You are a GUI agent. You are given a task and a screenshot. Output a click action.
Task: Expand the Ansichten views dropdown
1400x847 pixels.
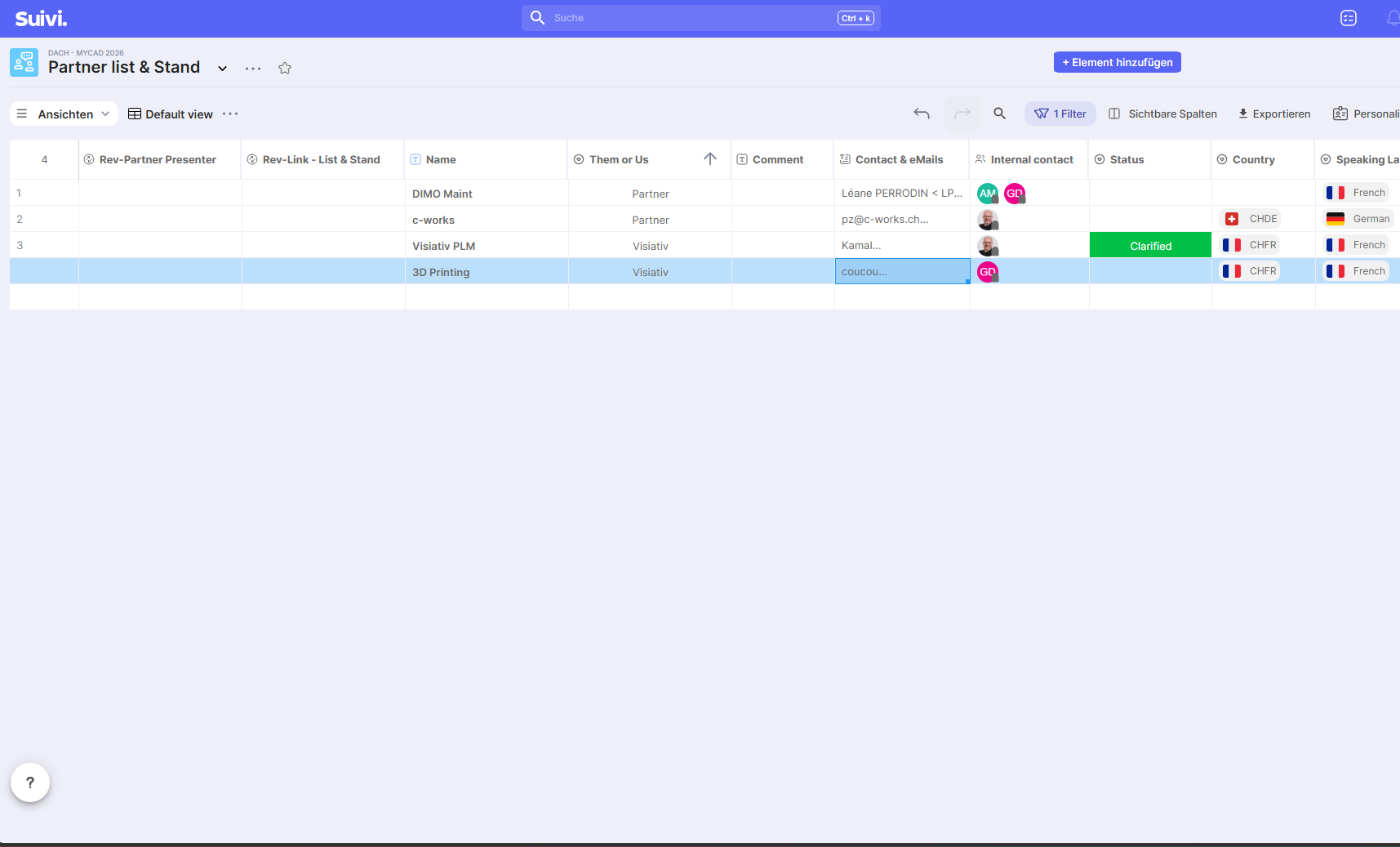[64, 114]
